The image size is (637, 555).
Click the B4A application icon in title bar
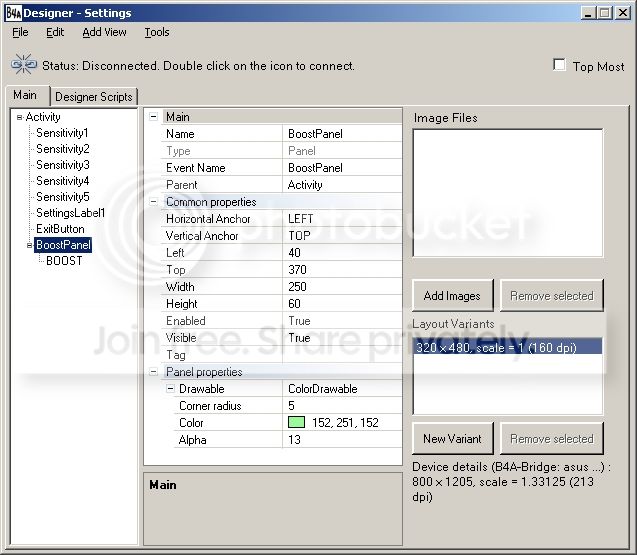13,13
